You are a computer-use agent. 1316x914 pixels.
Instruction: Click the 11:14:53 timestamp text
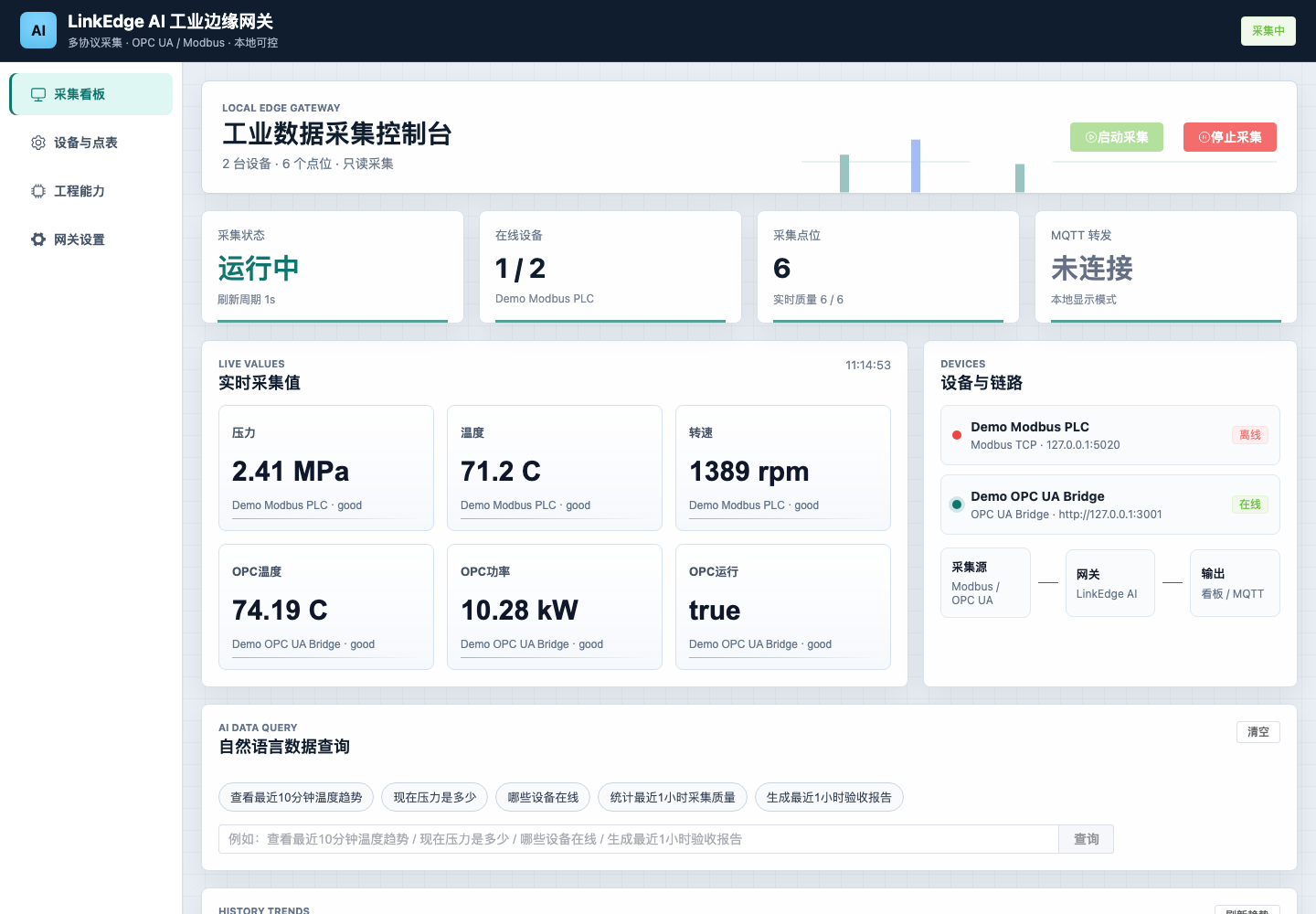coord(868,365)
